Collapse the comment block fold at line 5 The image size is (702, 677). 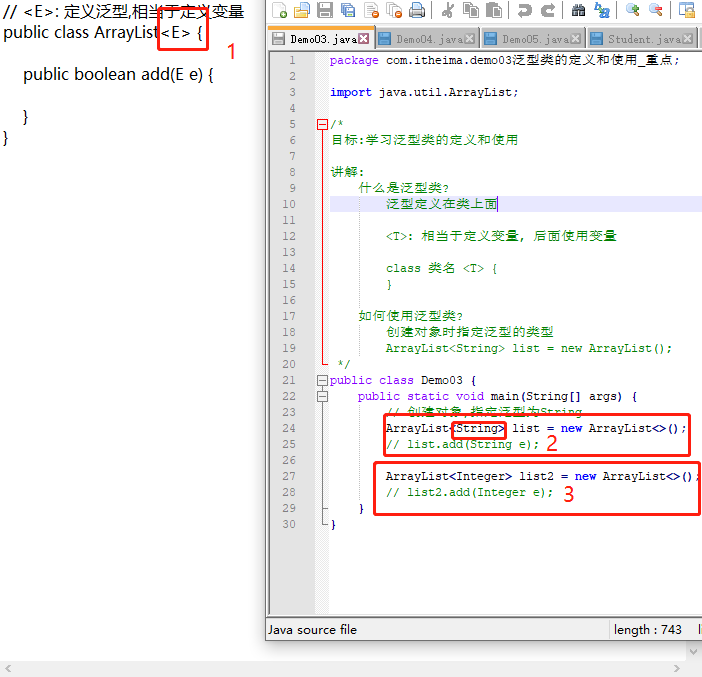(322, 124)
